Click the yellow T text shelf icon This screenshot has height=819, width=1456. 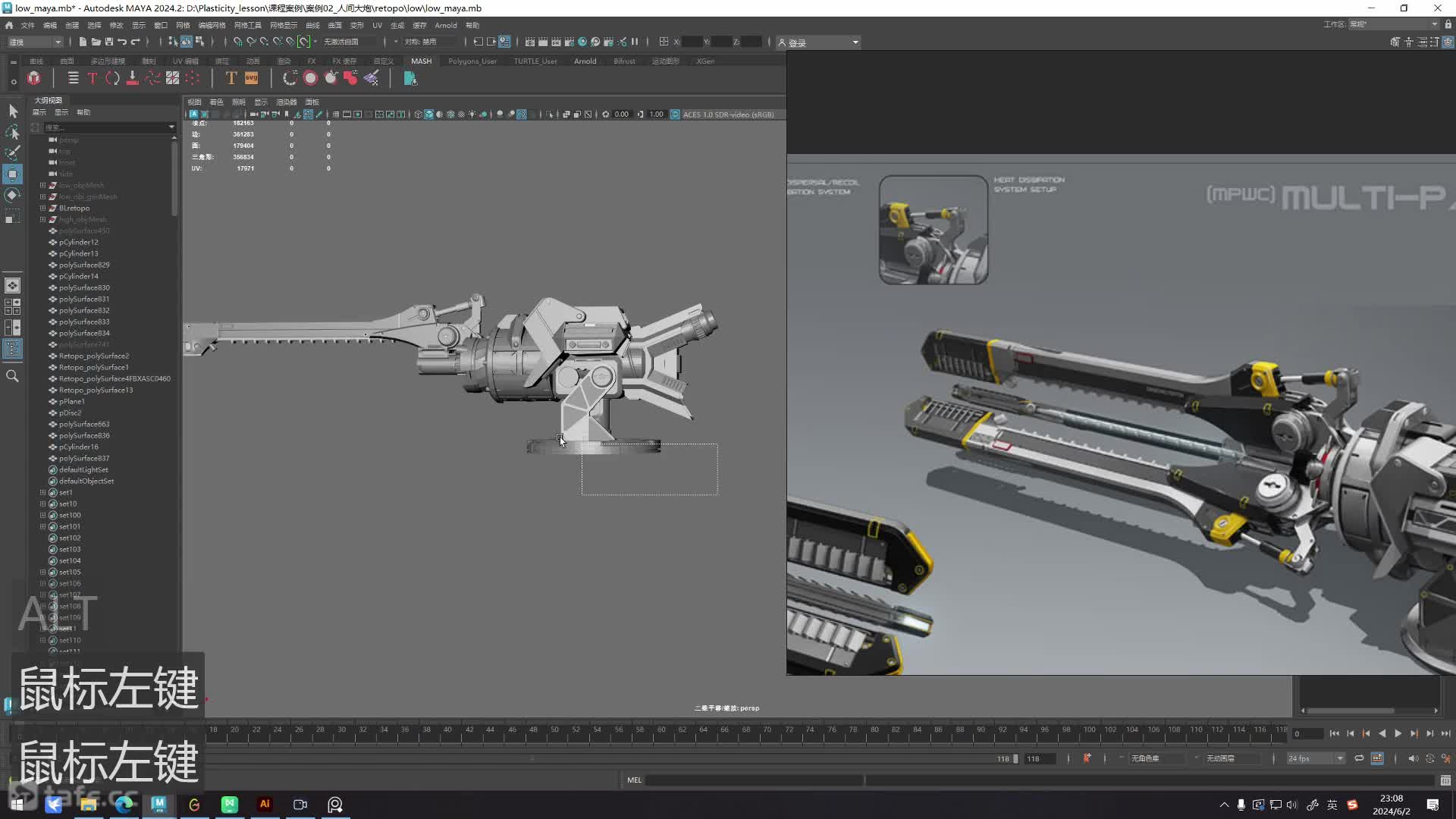pyautogui.click(x=231, y=78)
